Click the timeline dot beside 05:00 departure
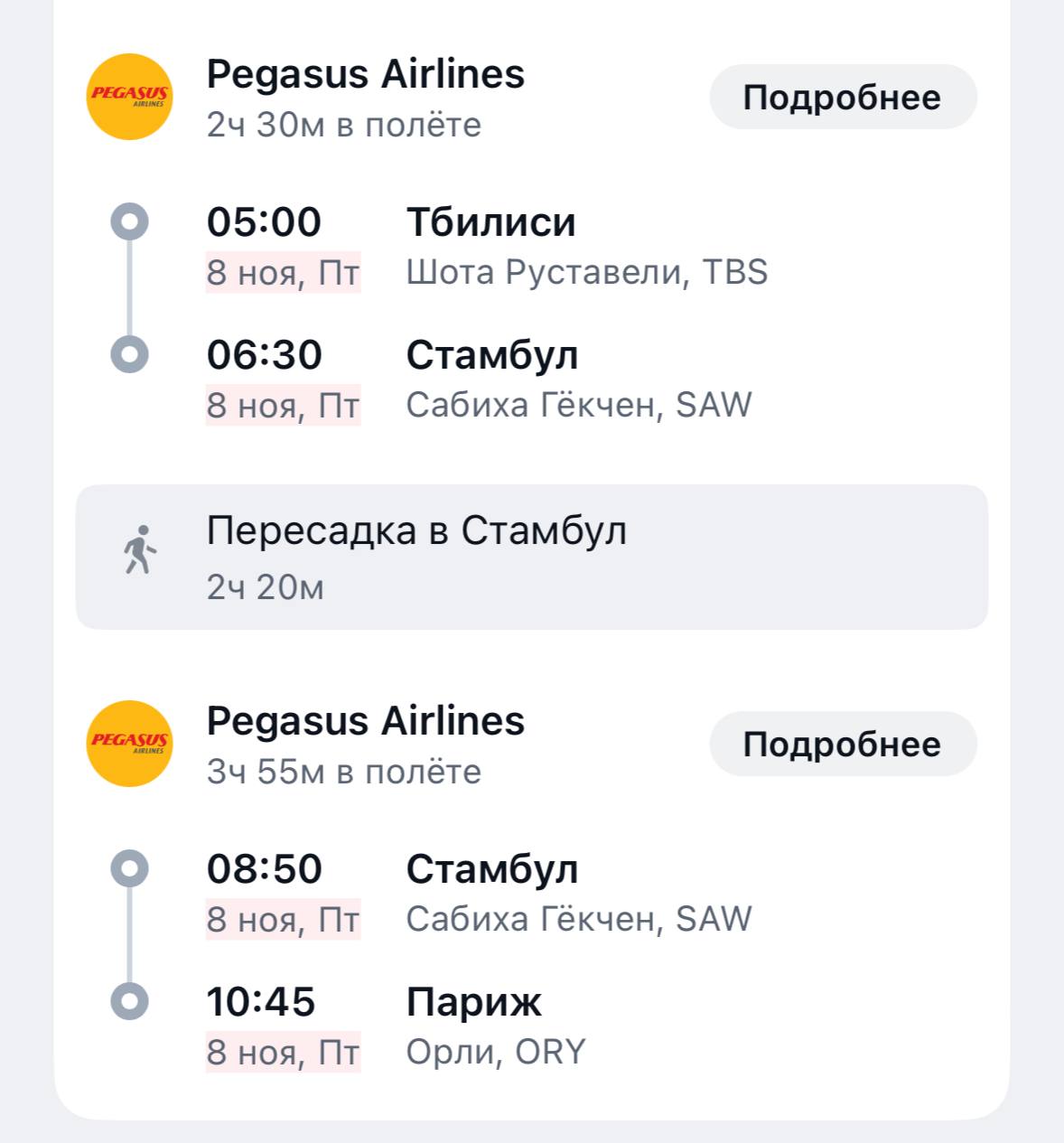 click(x=129, y=221)
